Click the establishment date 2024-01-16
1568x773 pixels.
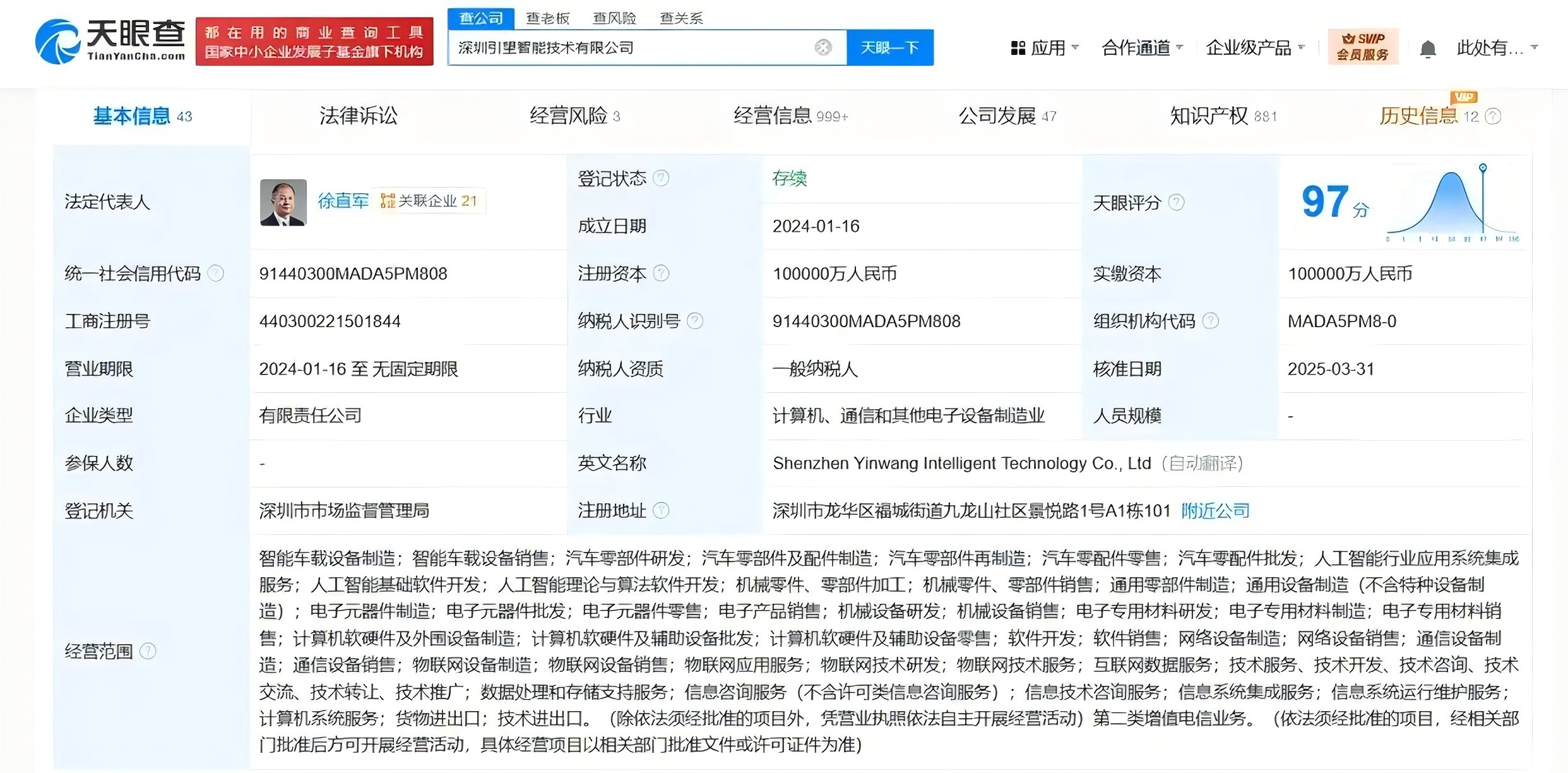coord(816,226)
